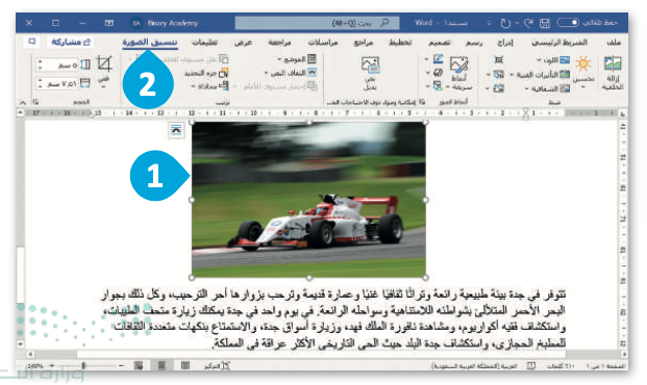Click the Share button
The height and width of the screenshot is (385, 647).
(71, 42)
